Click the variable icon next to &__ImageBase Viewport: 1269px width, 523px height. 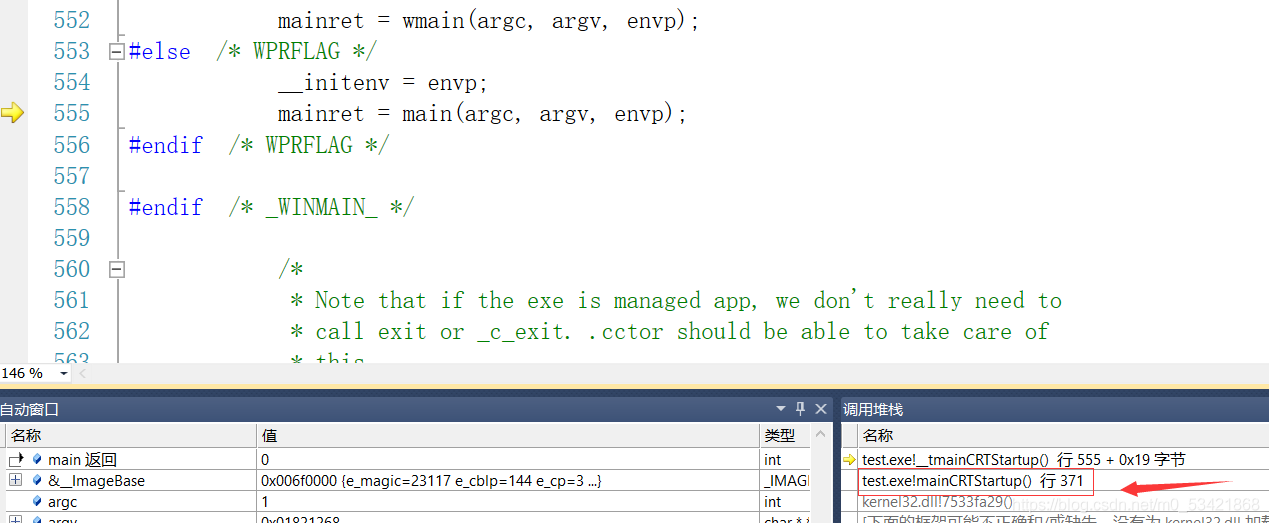pos(38,481)
